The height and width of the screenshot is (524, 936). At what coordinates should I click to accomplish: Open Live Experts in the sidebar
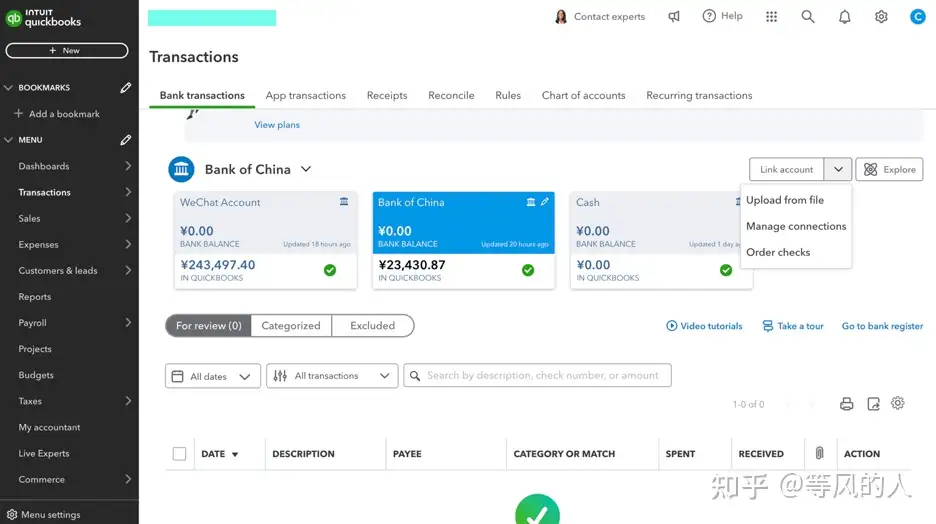44,454
